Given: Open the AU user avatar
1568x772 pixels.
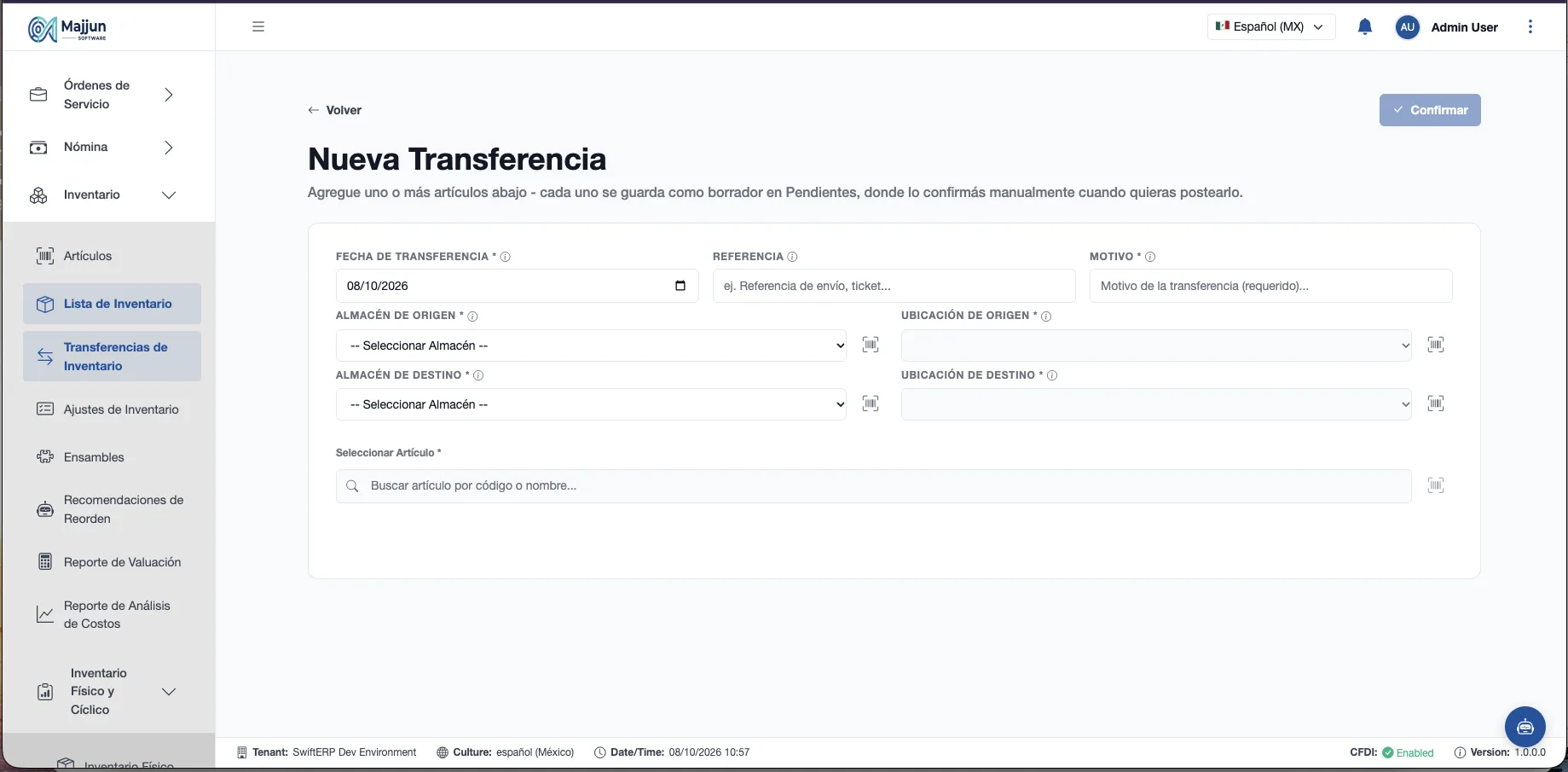Looking at the screenshot, I should tap(1407, 27).
